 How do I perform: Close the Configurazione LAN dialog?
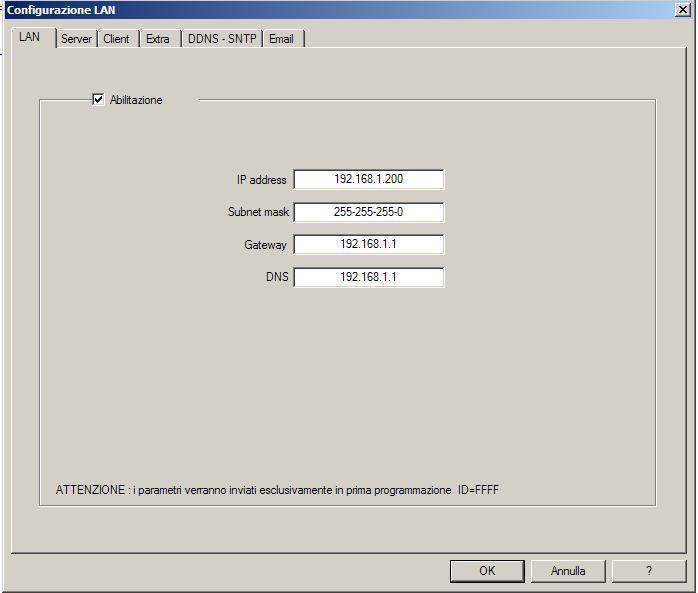pos(683,9)
